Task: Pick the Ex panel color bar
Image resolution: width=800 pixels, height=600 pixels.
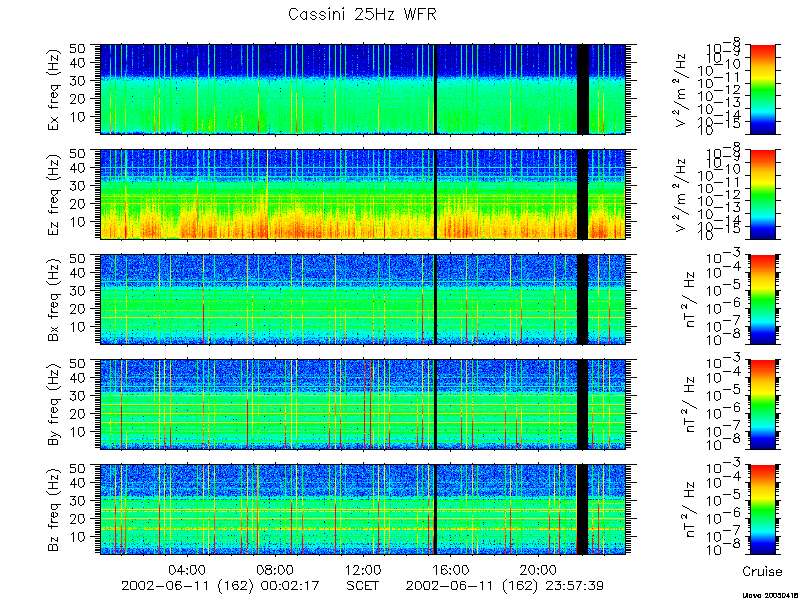Action: pyautogui.click(x=762, y=89)
